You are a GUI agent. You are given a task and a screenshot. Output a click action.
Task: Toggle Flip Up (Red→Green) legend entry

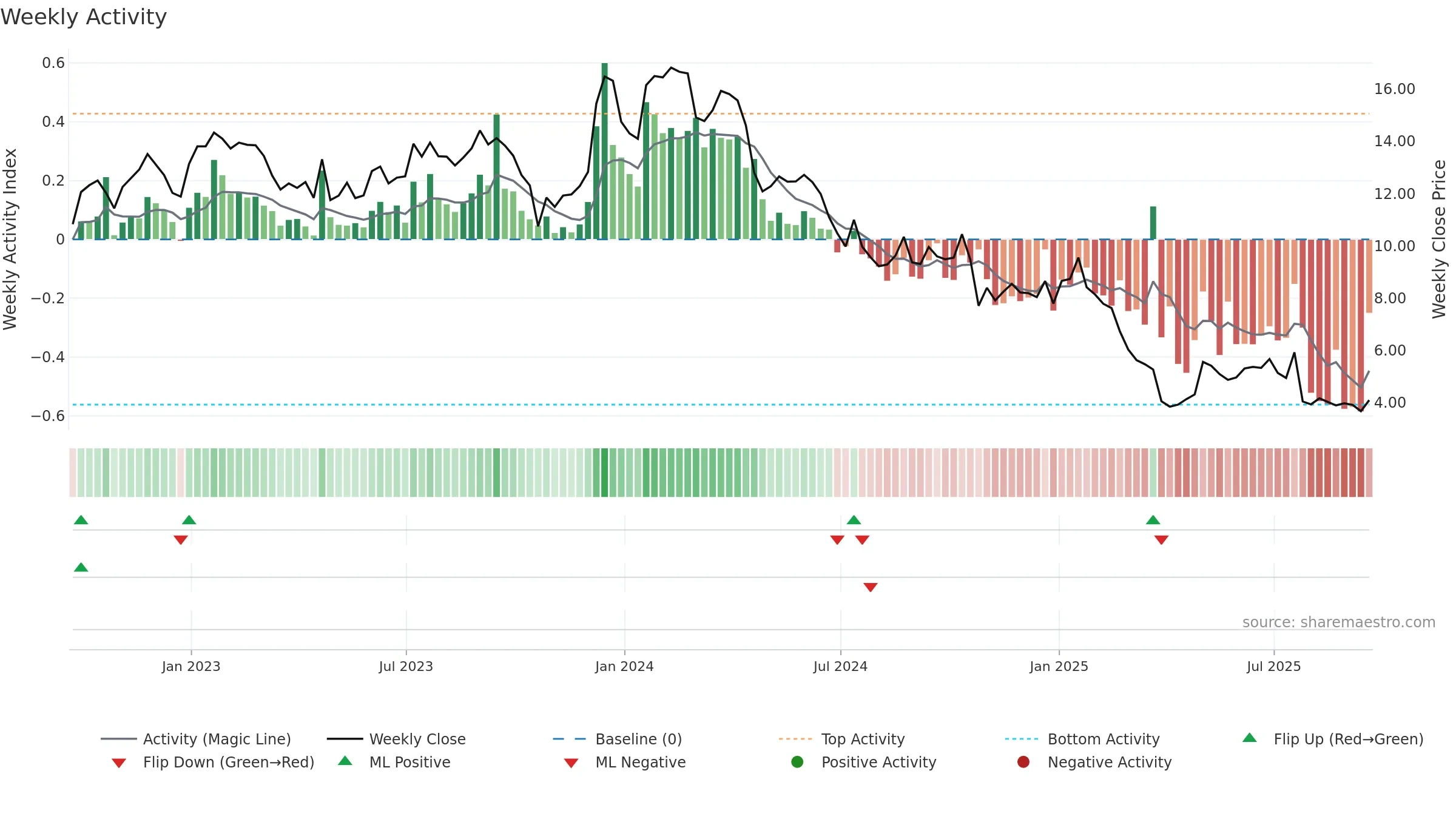coord(1333,739)
